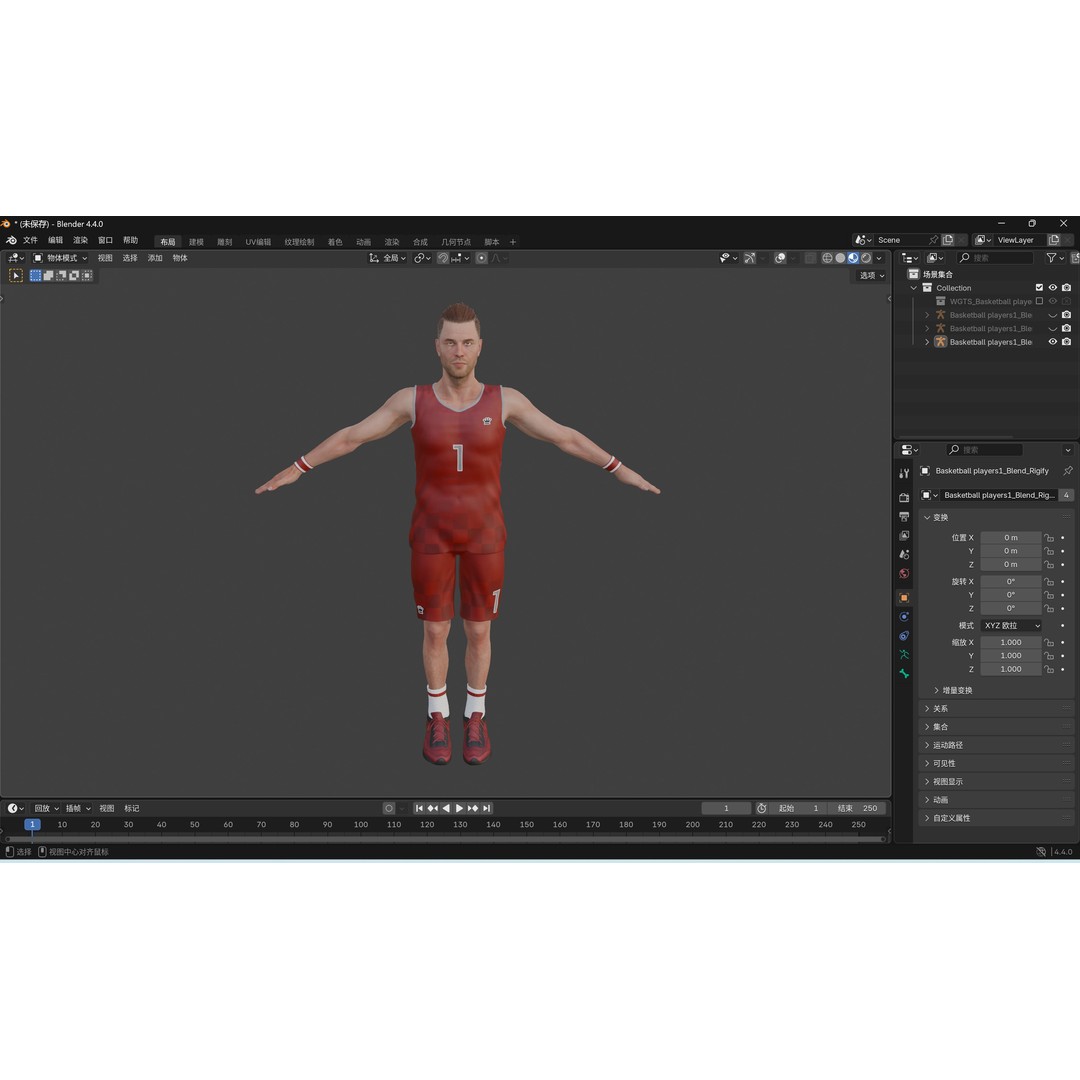Collapse the 变换 panel

click(997, 517)
